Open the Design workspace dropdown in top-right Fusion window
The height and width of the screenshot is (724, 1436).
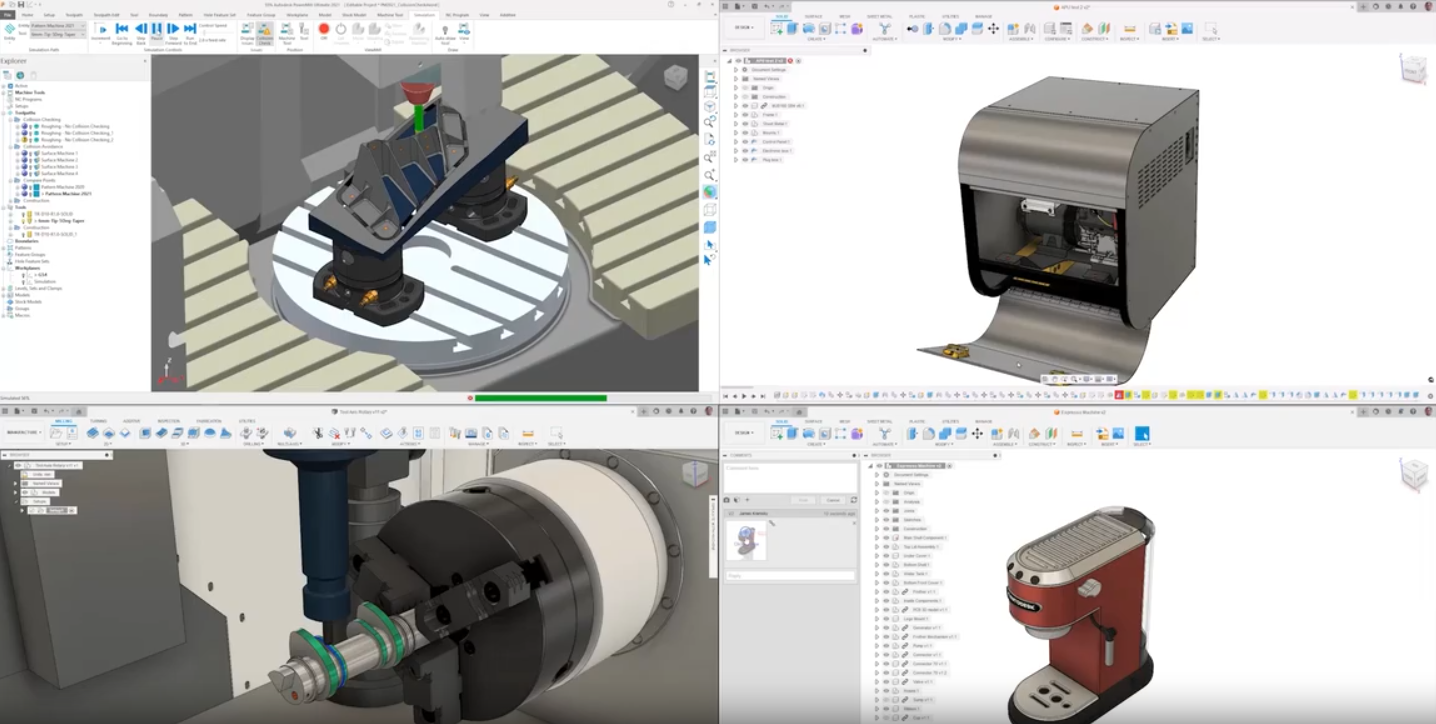click(743, 28)
